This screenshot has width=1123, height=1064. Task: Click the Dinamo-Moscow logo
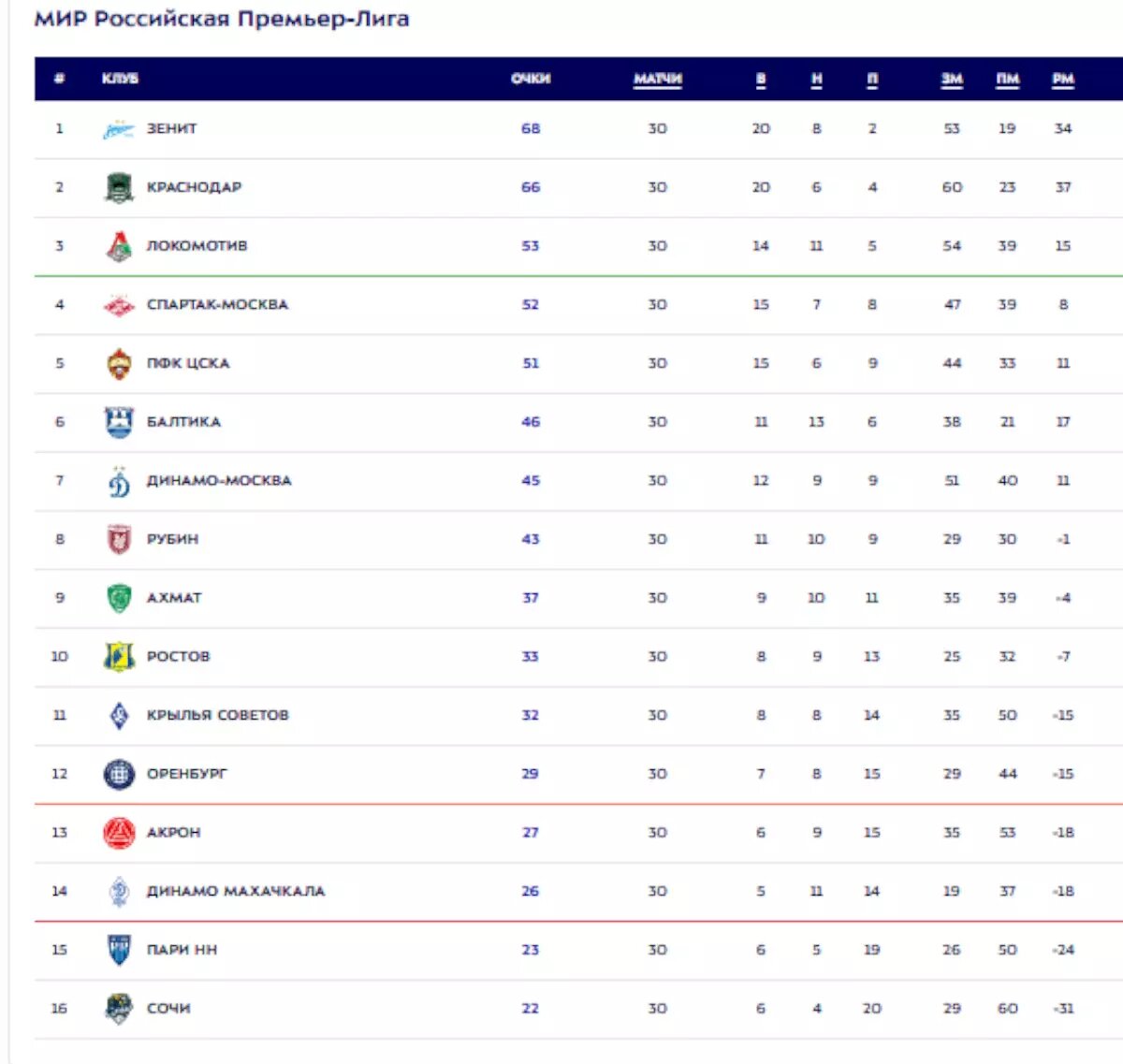click(x=119, y=481)
